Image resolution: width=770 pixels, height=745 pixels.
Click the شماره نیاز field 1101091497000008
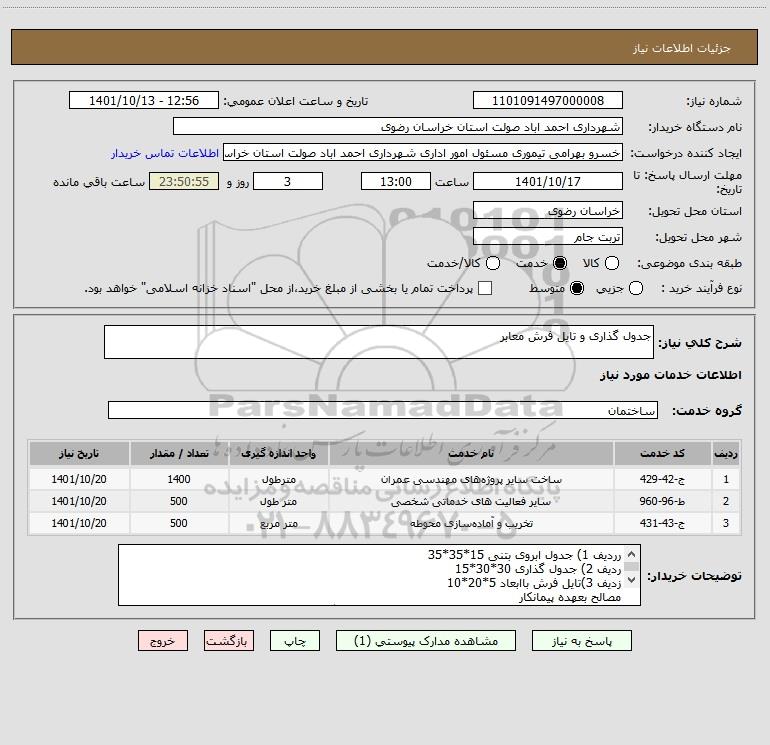[548, 101]
